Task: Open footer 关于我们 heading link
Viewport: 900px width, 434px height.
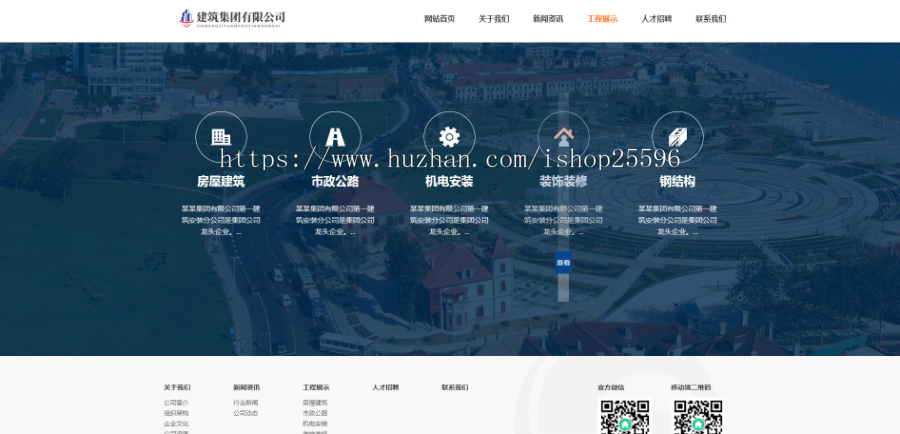Action: [x=177, y=388]
